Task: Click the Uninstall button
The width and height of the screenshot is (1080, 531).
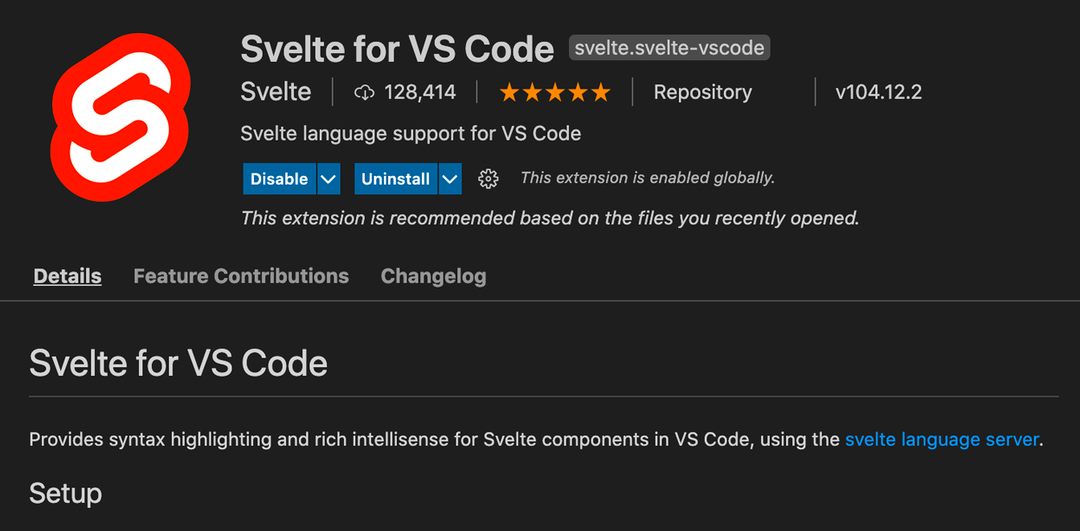Action: pyautogui.click(x=395, y=179)
